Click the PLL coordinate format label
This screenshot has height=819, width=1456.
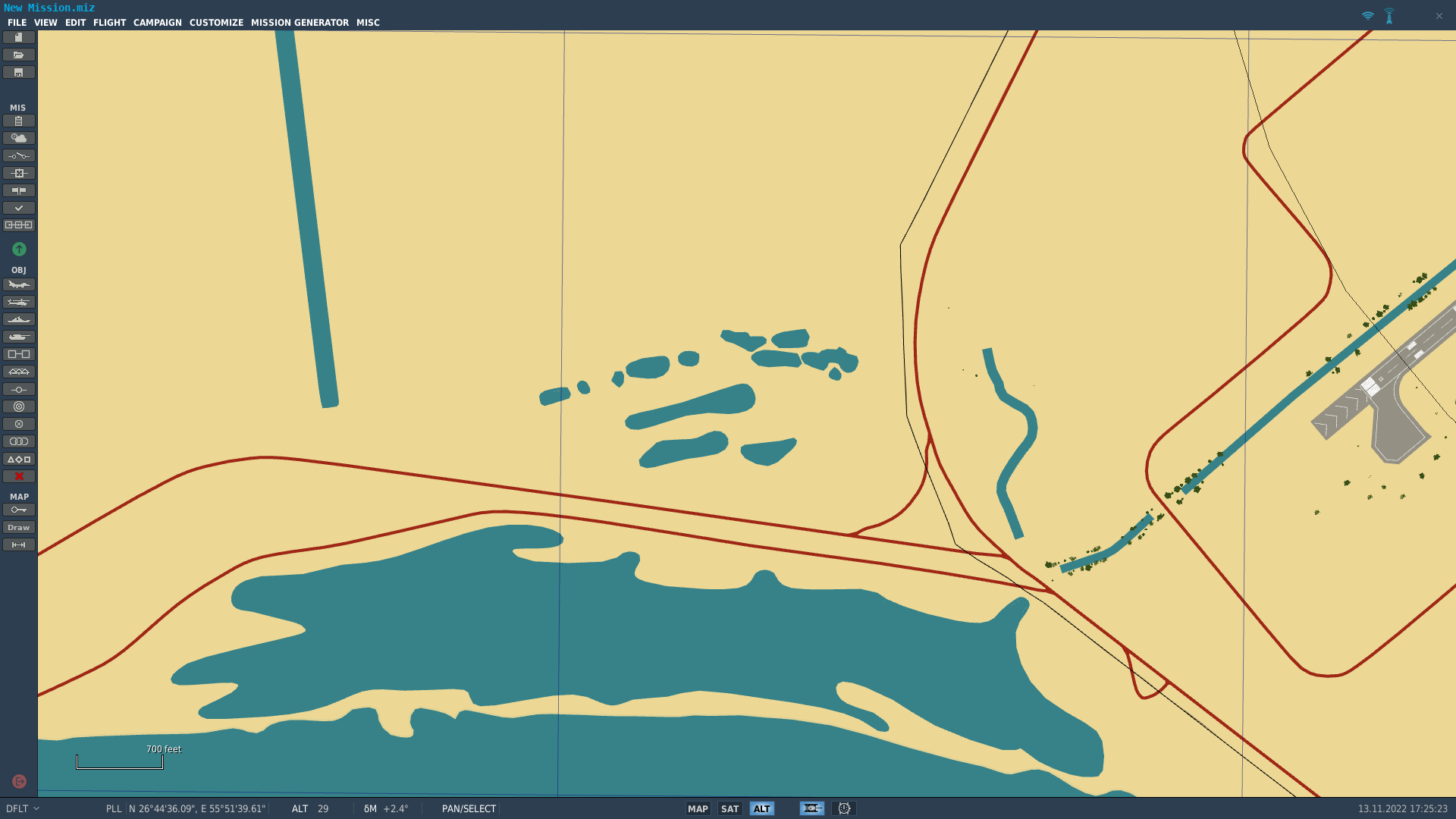[x=114, y=808]
